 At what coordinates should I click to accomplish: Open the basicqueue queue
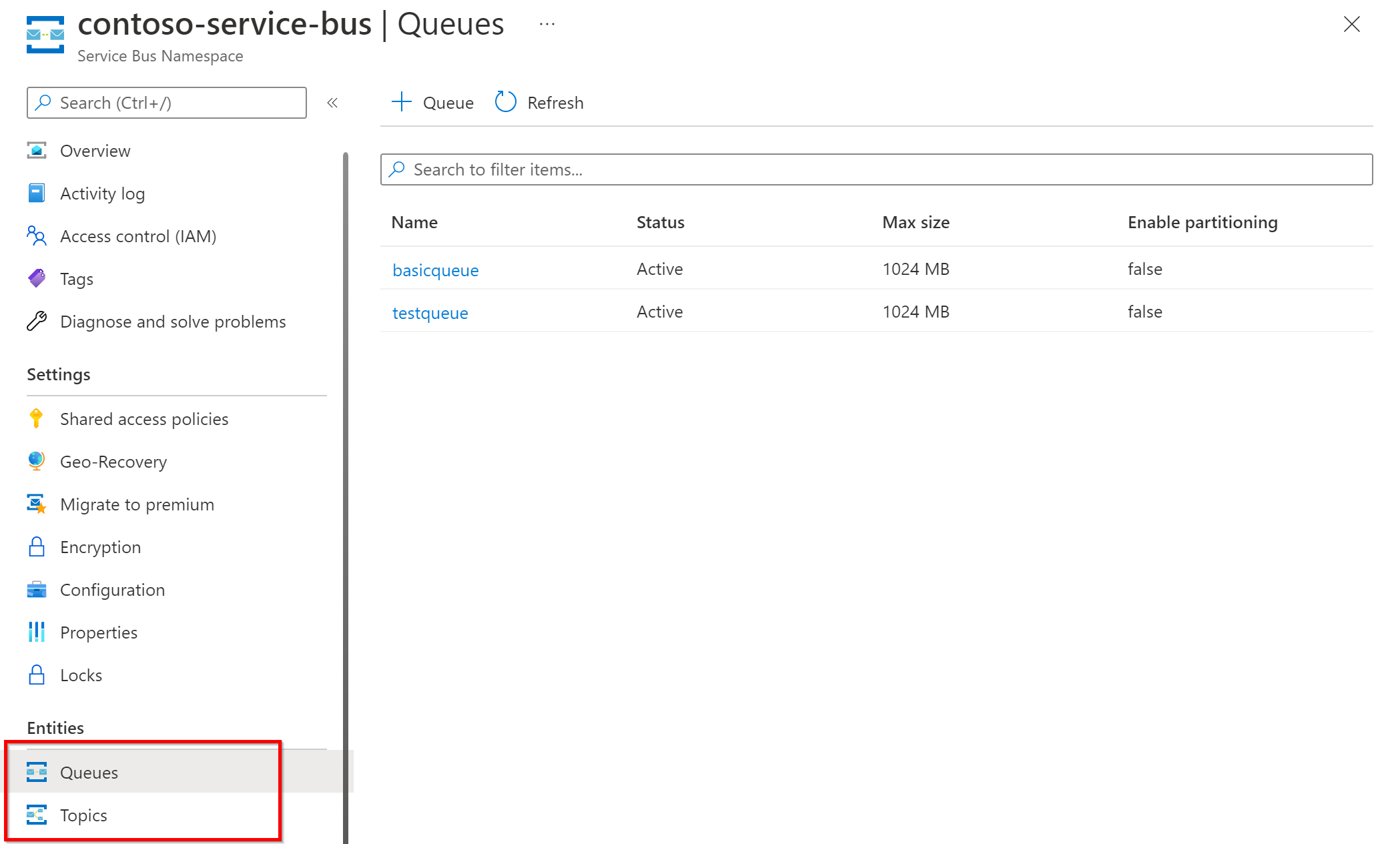(436, 269)
